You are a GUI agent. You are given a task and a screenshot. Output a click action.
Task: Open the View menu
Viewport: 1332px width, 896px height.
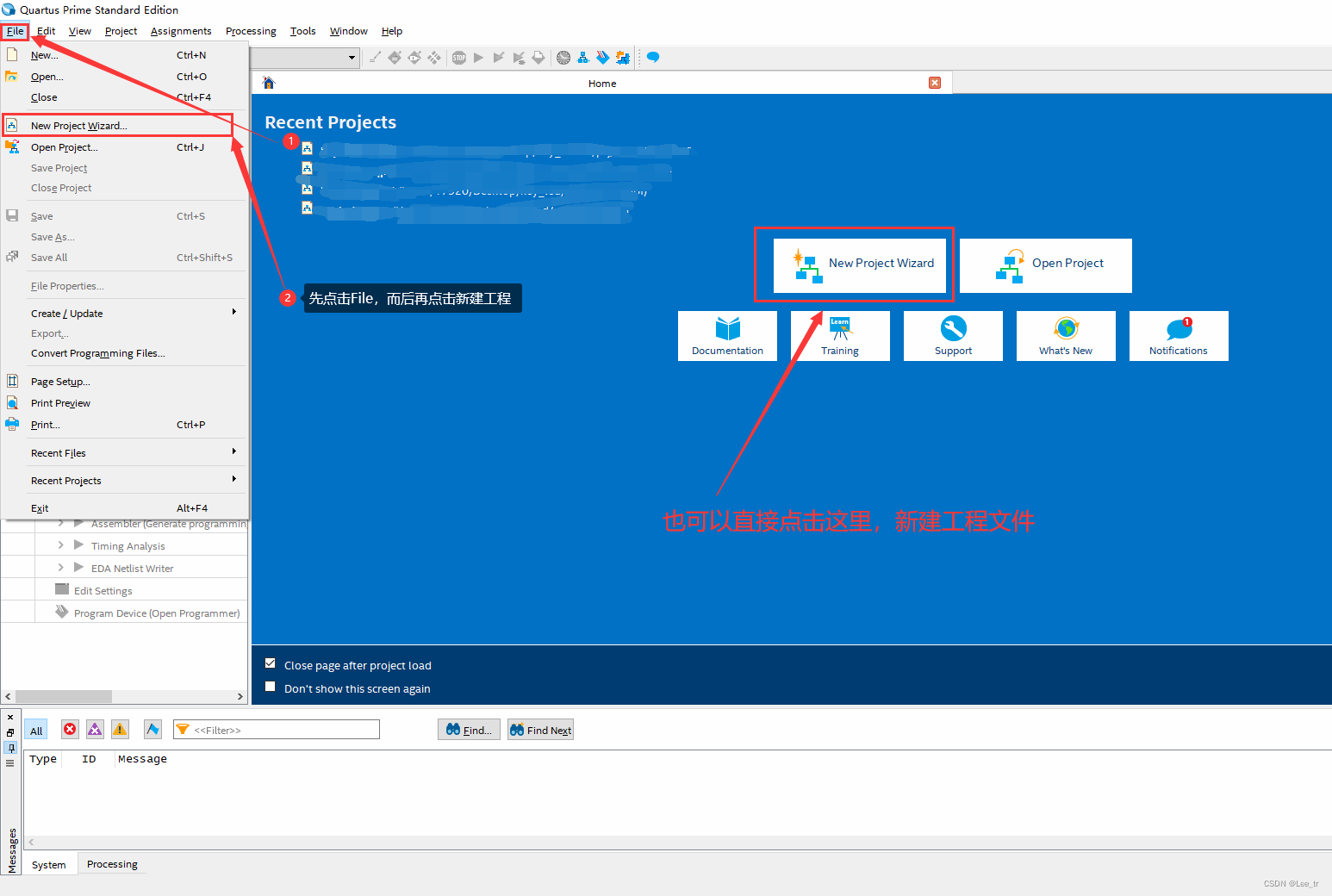pyautogui.click(x=80, y=31)
